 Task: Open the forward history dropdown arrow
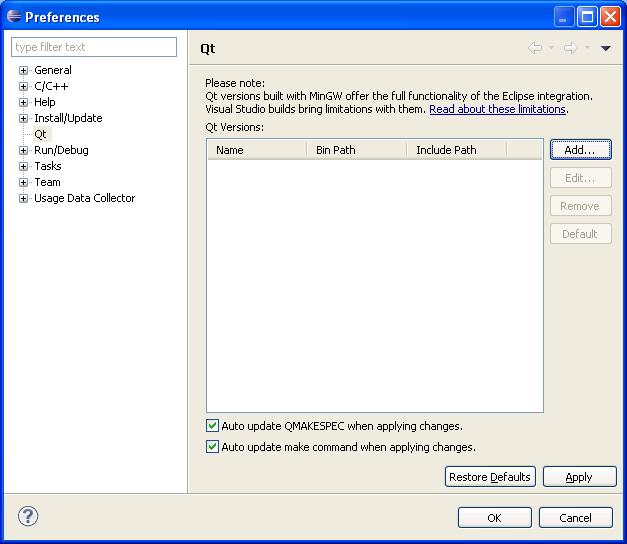click(587, 48)
